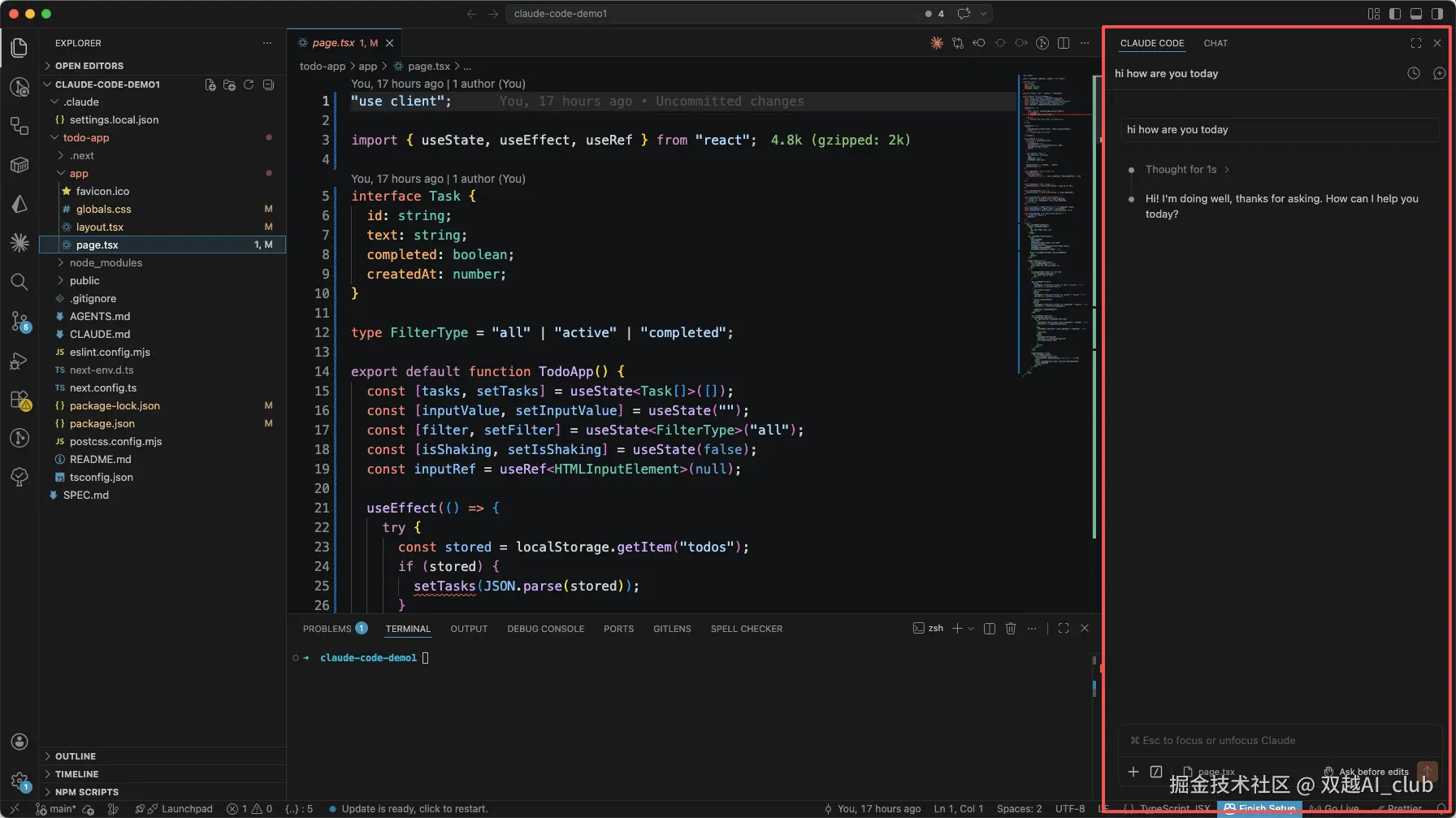
Task: Kill terminal with the trash icon
Action: (1011, 629)
